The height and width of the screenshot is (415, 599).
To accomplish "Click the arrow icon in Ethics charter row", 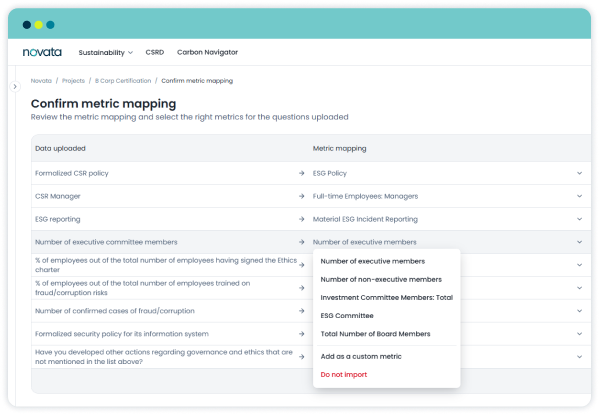I will (301, 265).
